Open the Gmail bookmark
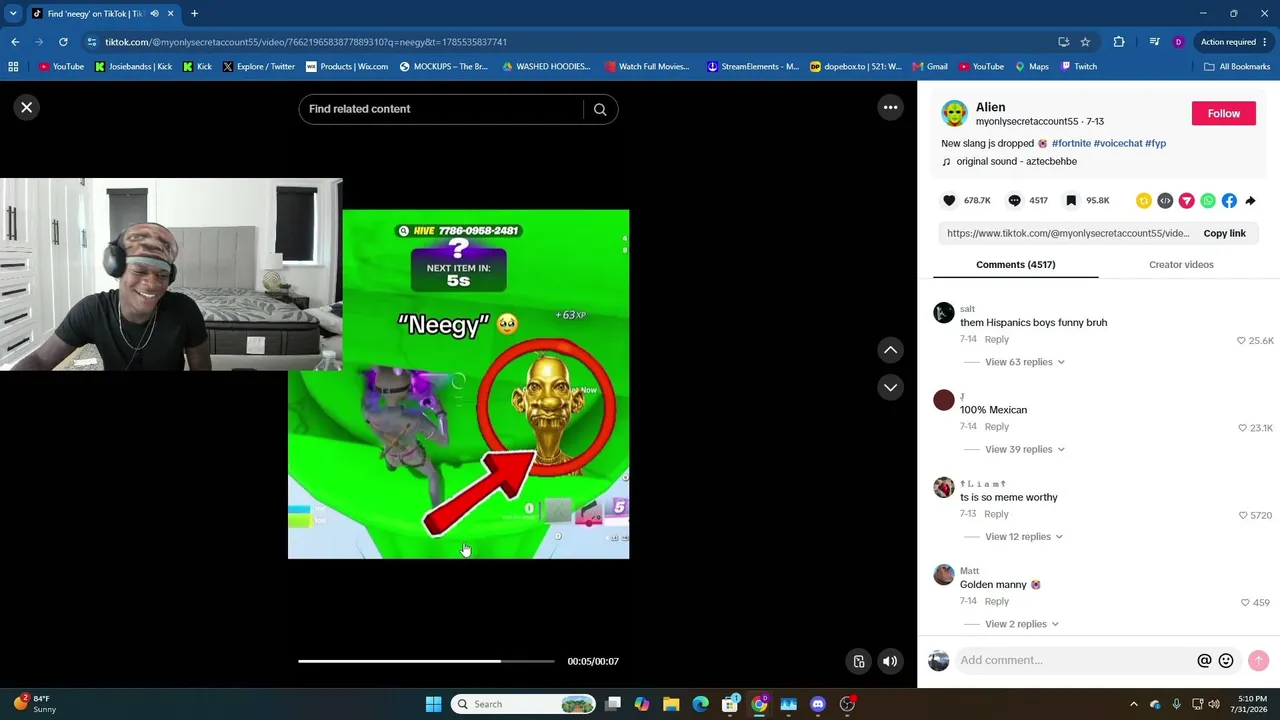The width and height of the screenshot is (1280, 720). pyautogui.click(x=930, y=67)
